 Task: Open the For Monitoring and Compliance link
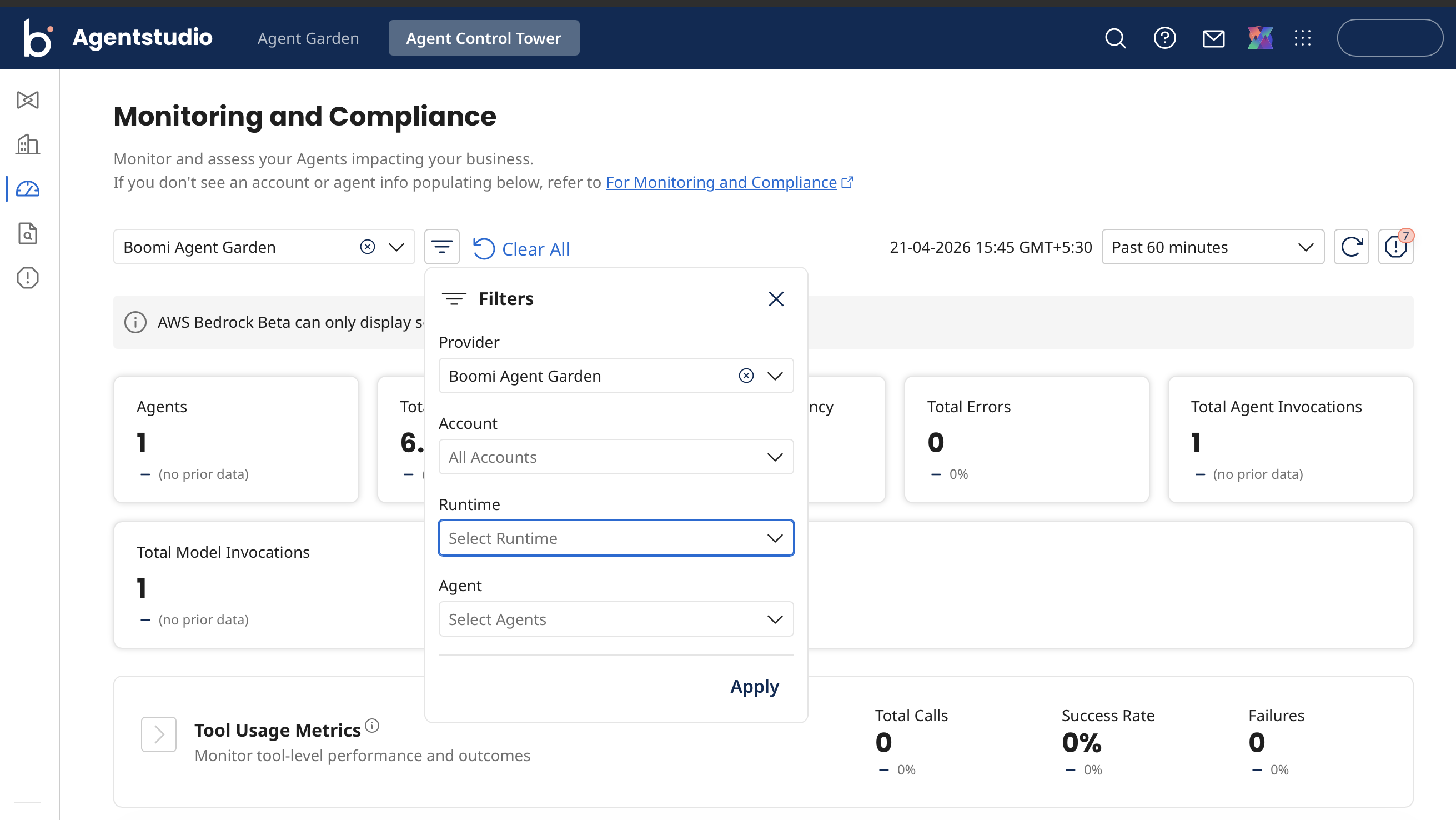[721, 183]
